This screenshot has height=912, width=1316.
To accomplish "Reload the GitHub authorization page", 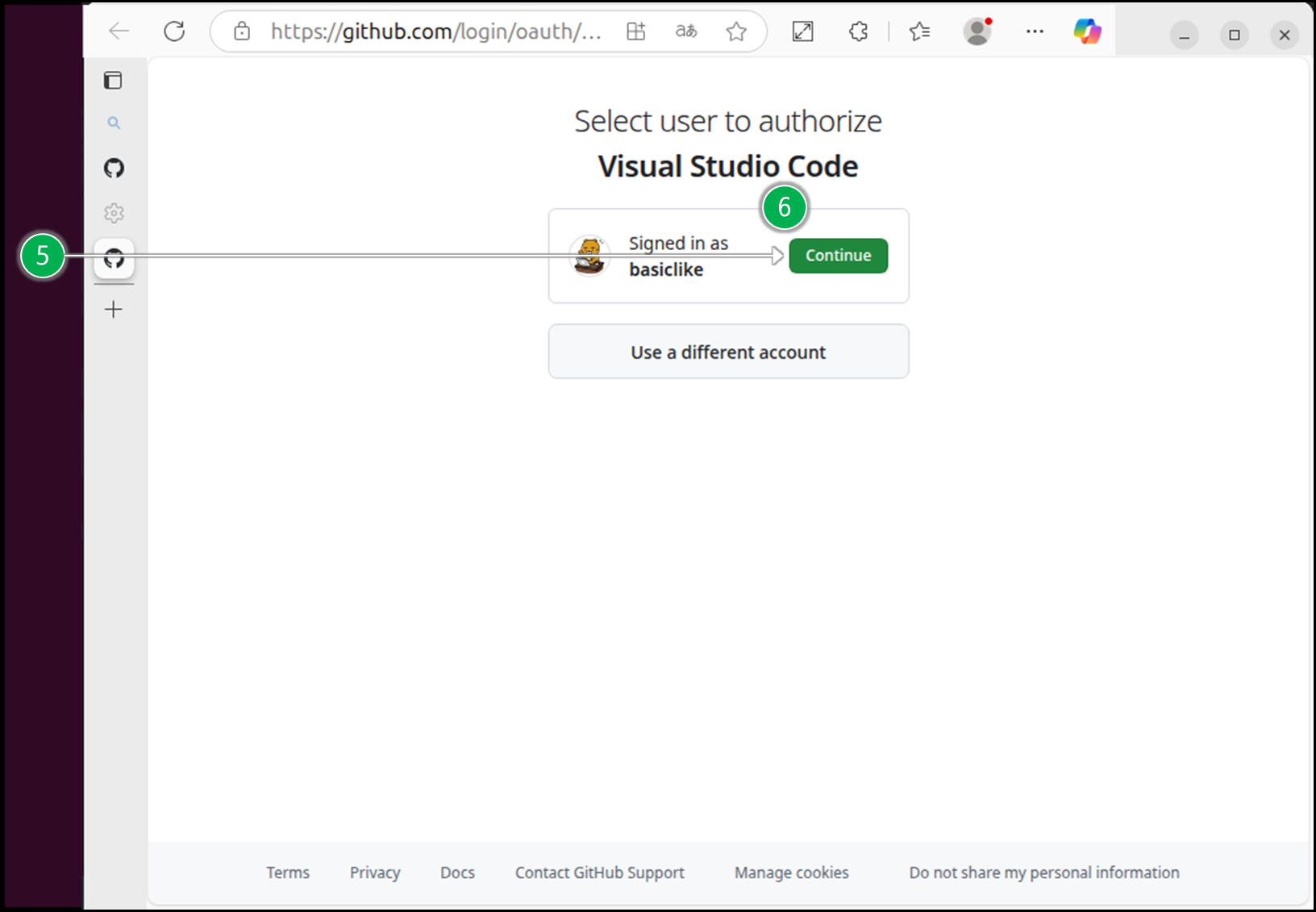I will tap(174, 31).
